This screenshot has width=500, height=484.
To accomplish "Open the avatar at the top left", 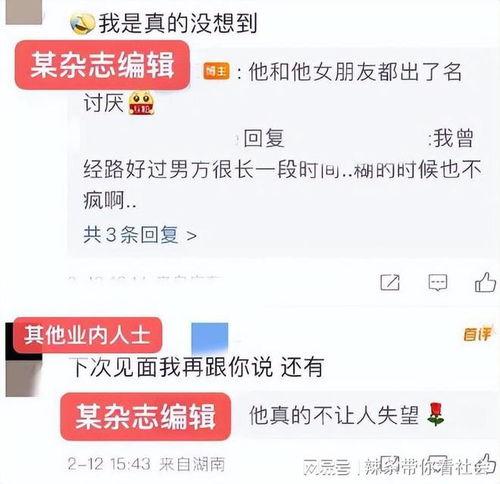I will (x=24, y=12).
